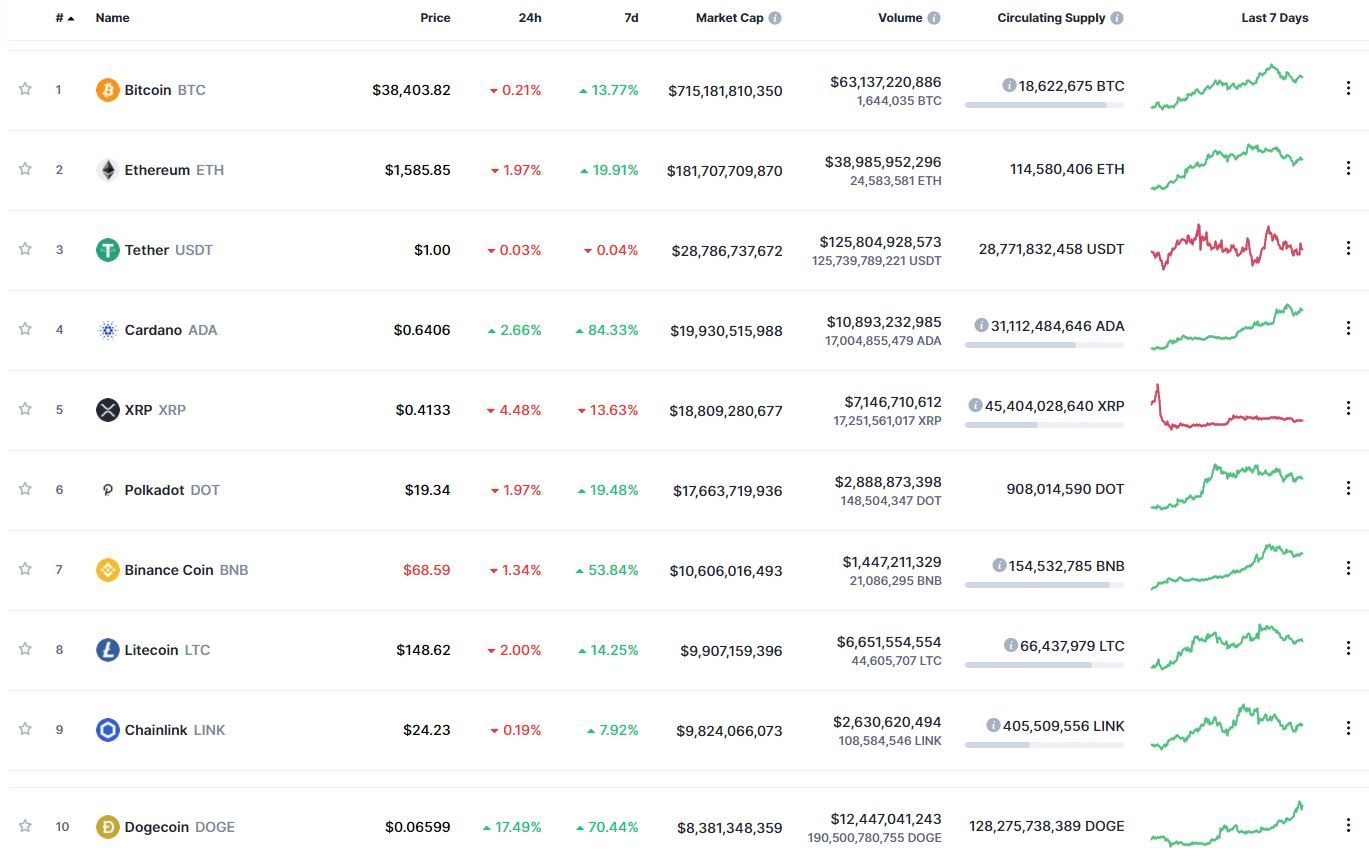Click the Polkadot logo icon
Screen dimensions: 1369x864
click(107, 490)
